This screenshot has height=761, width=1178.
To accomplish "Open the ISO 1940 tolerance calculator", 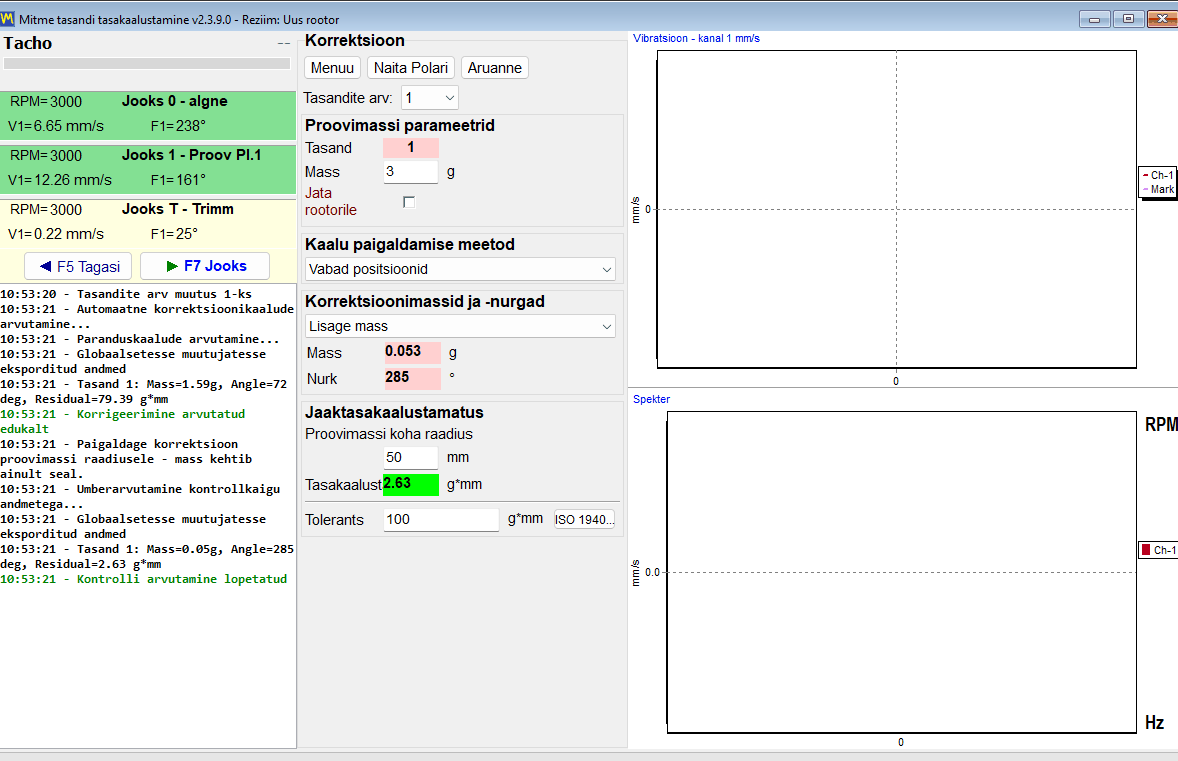I will click(584, 519).
